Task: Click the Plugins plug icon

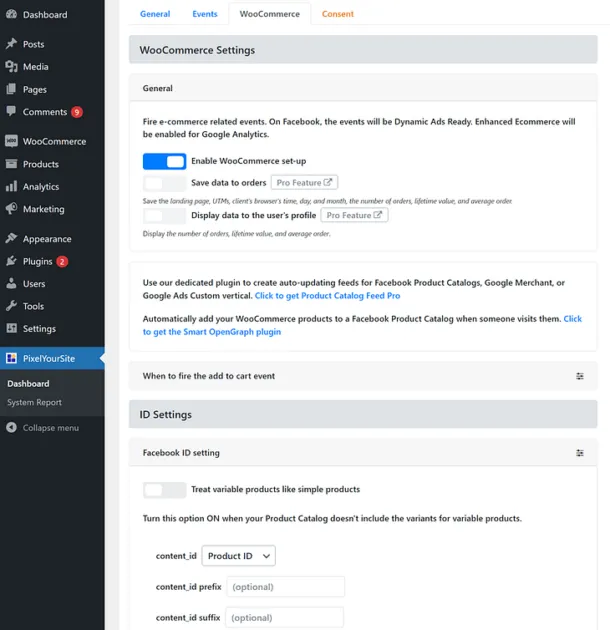Action: [11, 261]
